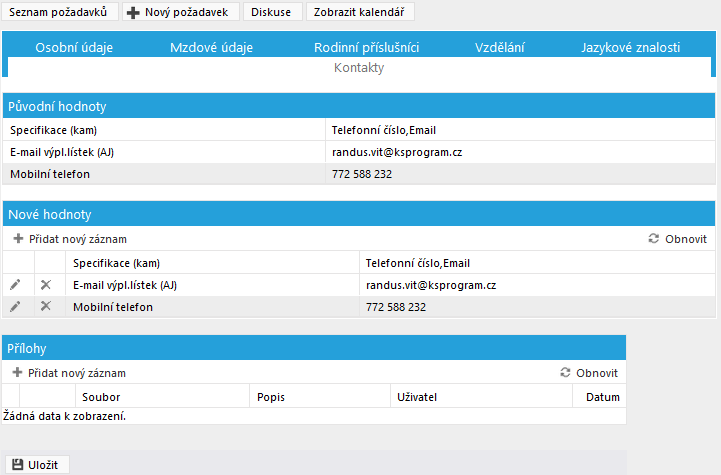Edit the E-mail výpl.lístek row with pencil icon
The width and height of the screenshot is (721, 475).
pos(15,285)
